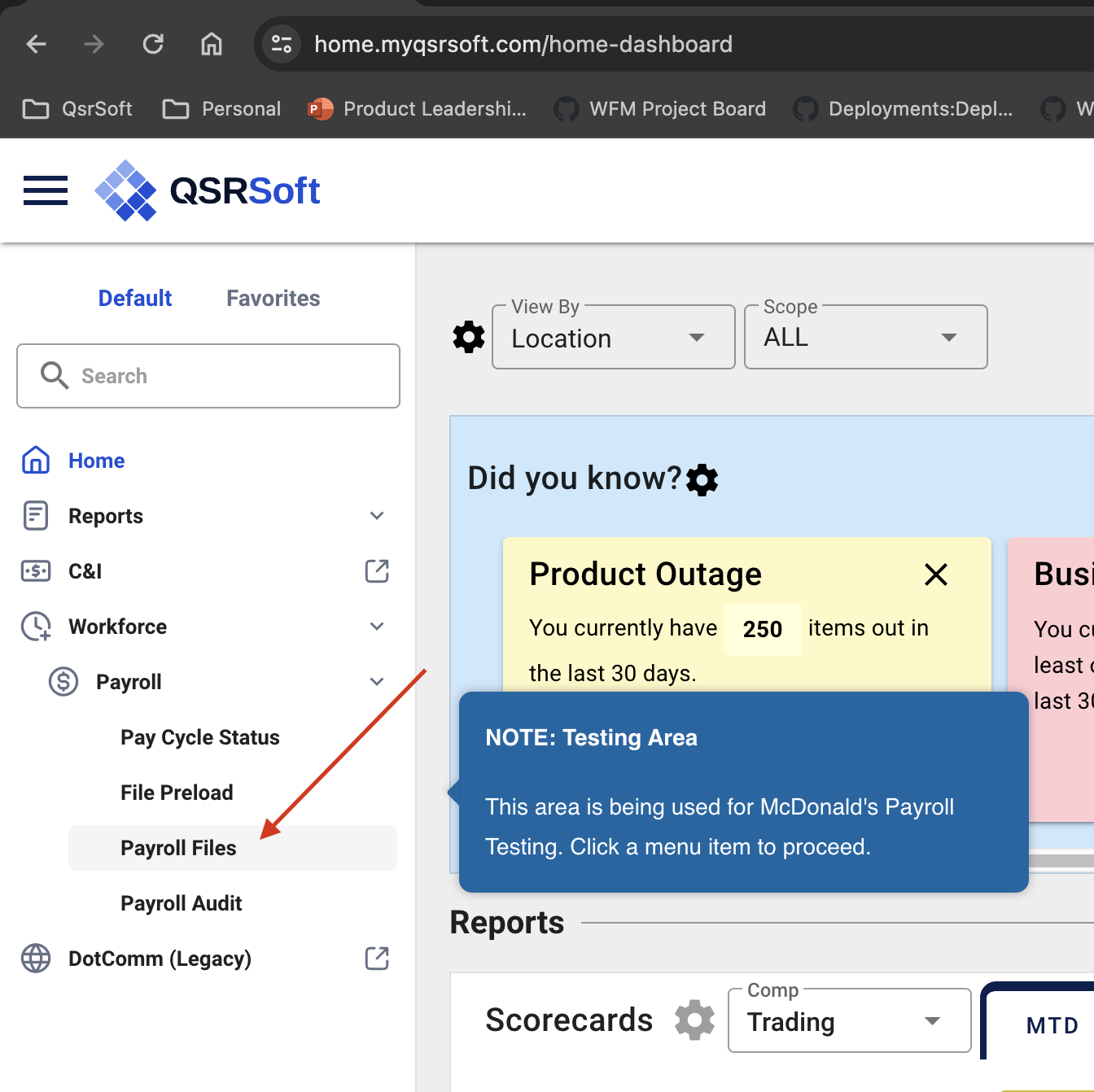This screenshot has height=1092, width=1094.
Task: Open Product Leadership bookmark
Action: tap(417, 109)
